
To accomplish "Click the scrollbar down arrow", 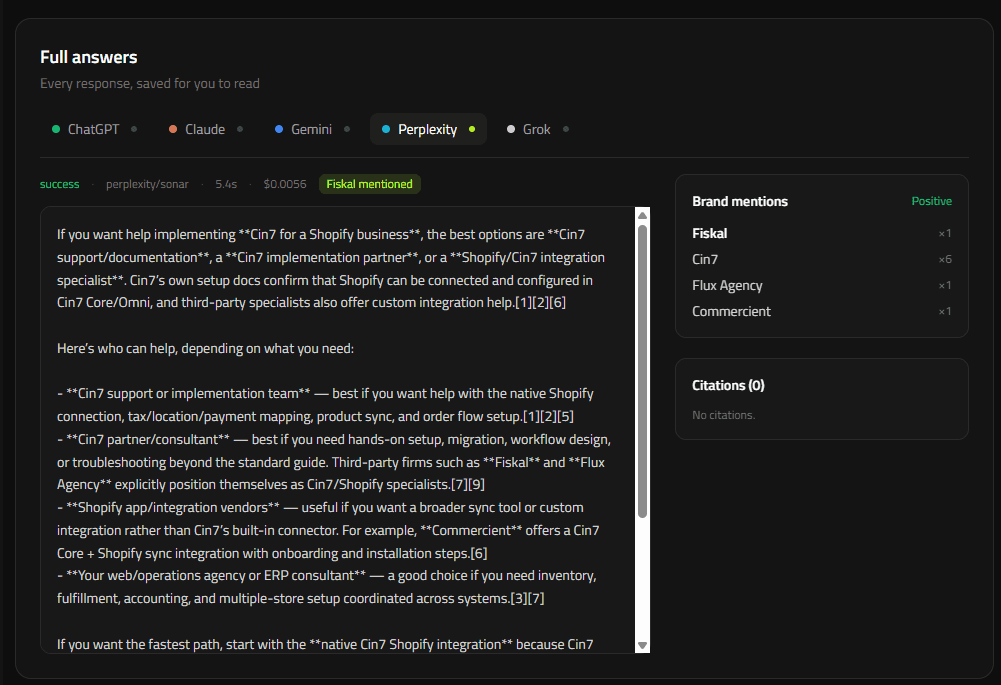I will click(x=642, y=645).
